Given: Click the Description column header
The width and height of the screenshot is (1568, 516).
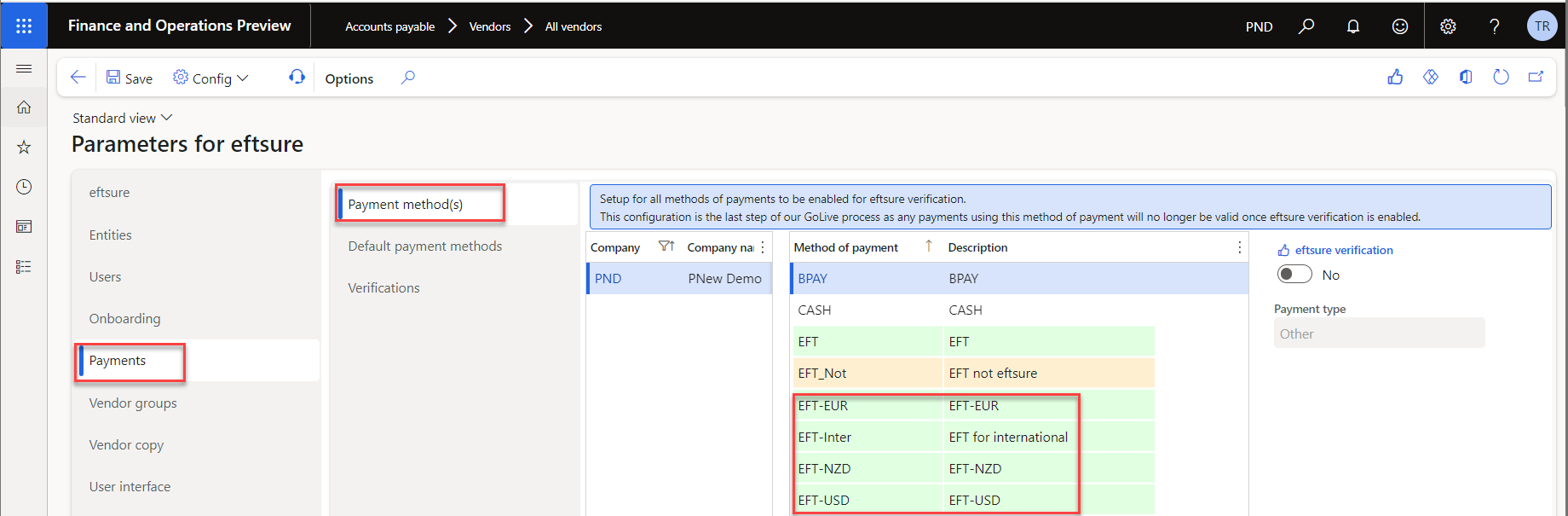Looking at the screenshot, I should (x=977, y=247).
